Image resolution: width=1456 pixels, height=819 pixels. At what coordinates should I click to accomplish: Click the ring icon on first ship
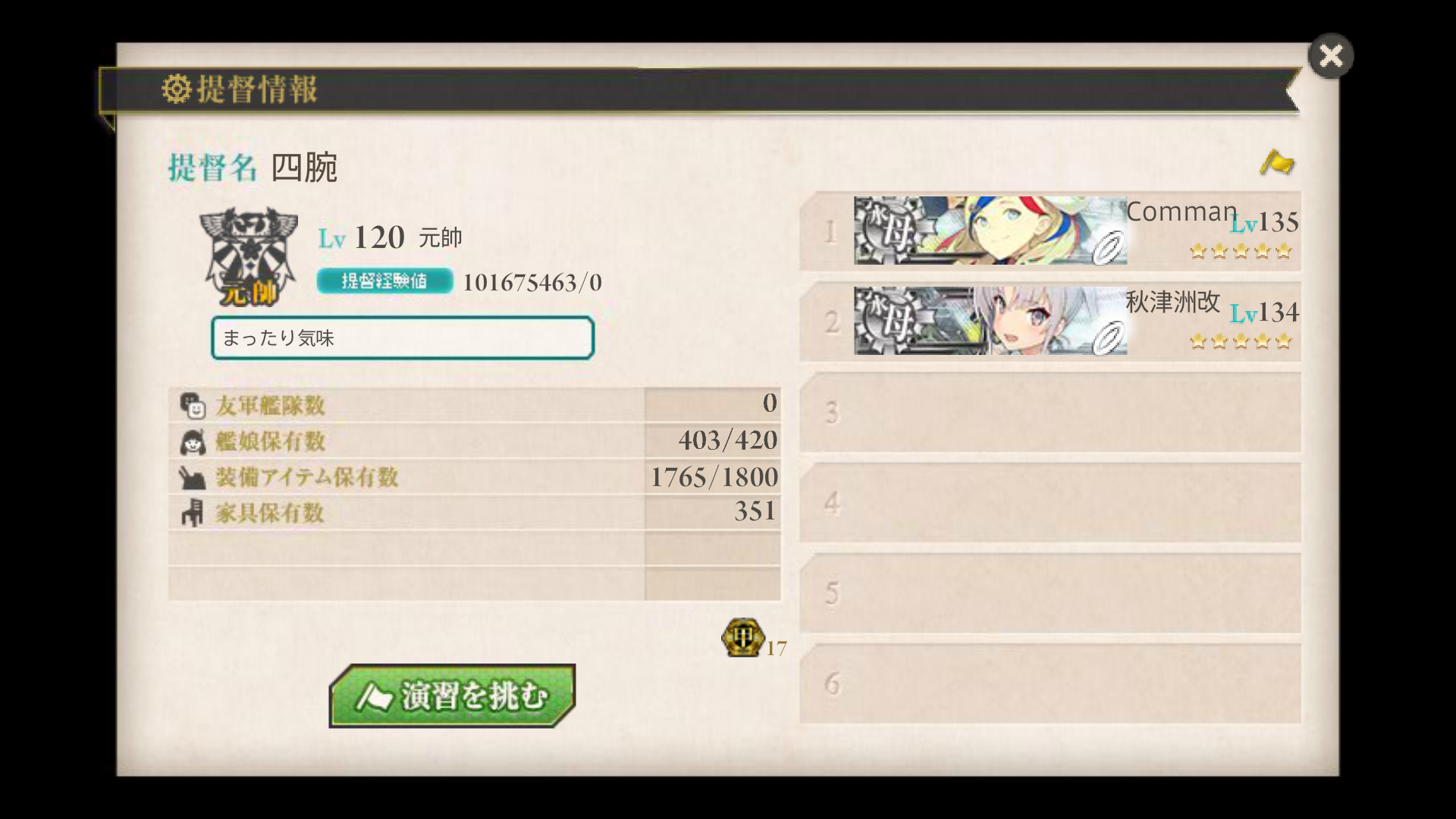pyautogui.click(x=1108, y=248)
